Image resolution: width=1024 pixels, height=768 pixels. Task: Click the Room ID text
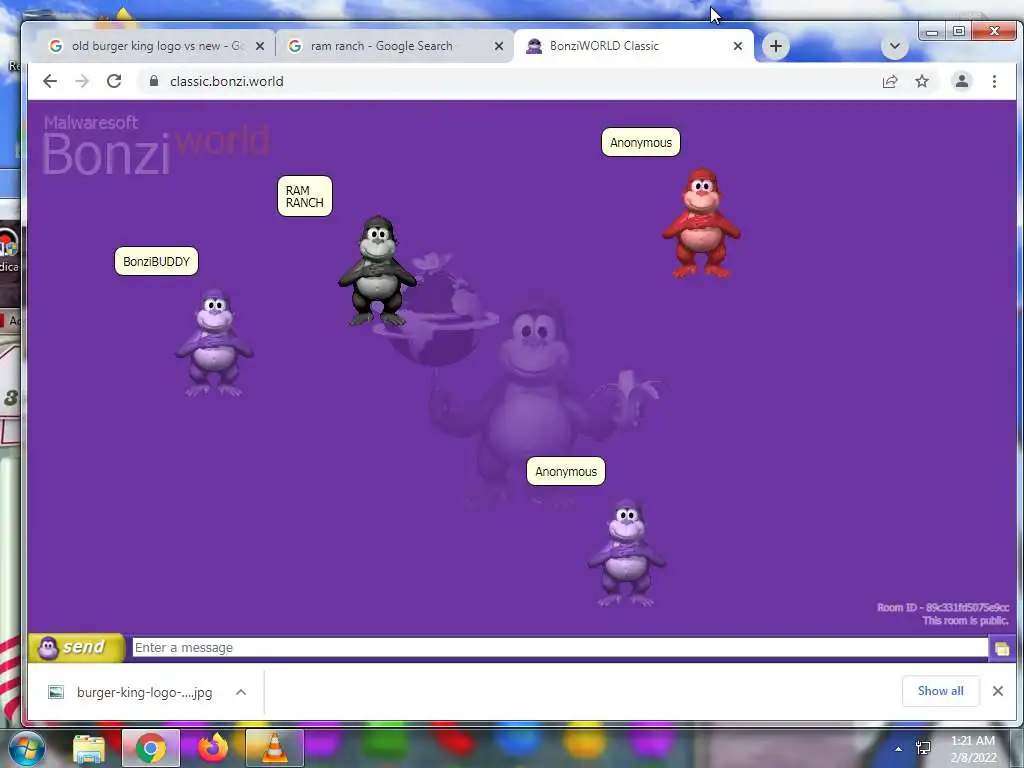pos(943,607)
